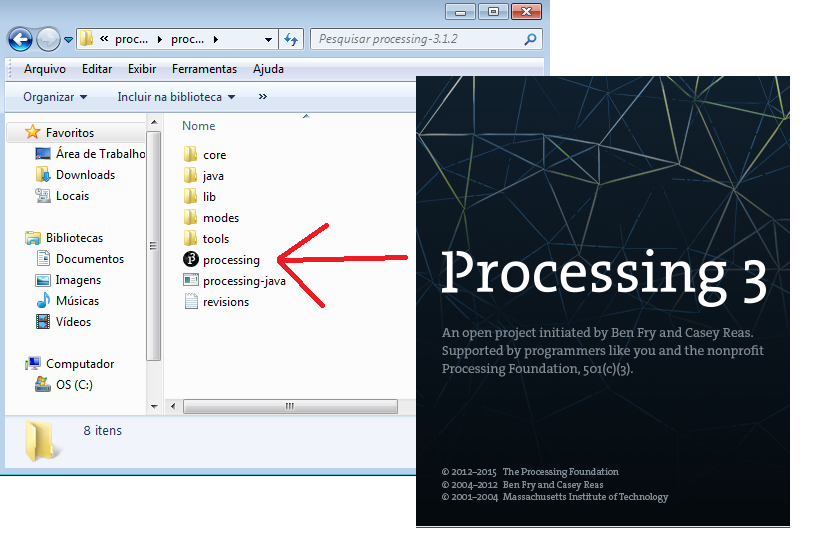
Task: Open address bar history dropdown arrow
Action: coord(268,39)
